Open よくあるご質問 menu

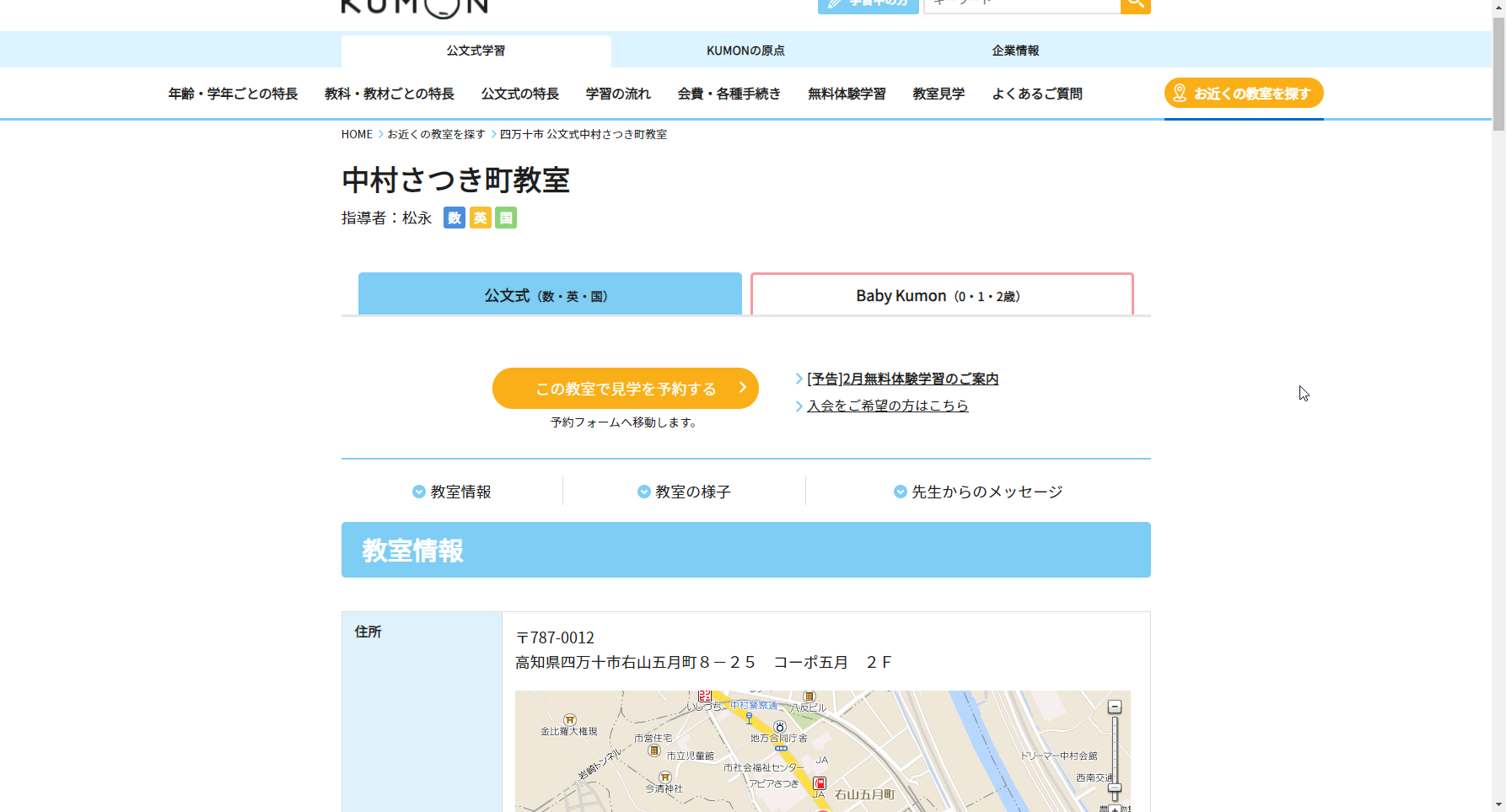pos(1037,94)
